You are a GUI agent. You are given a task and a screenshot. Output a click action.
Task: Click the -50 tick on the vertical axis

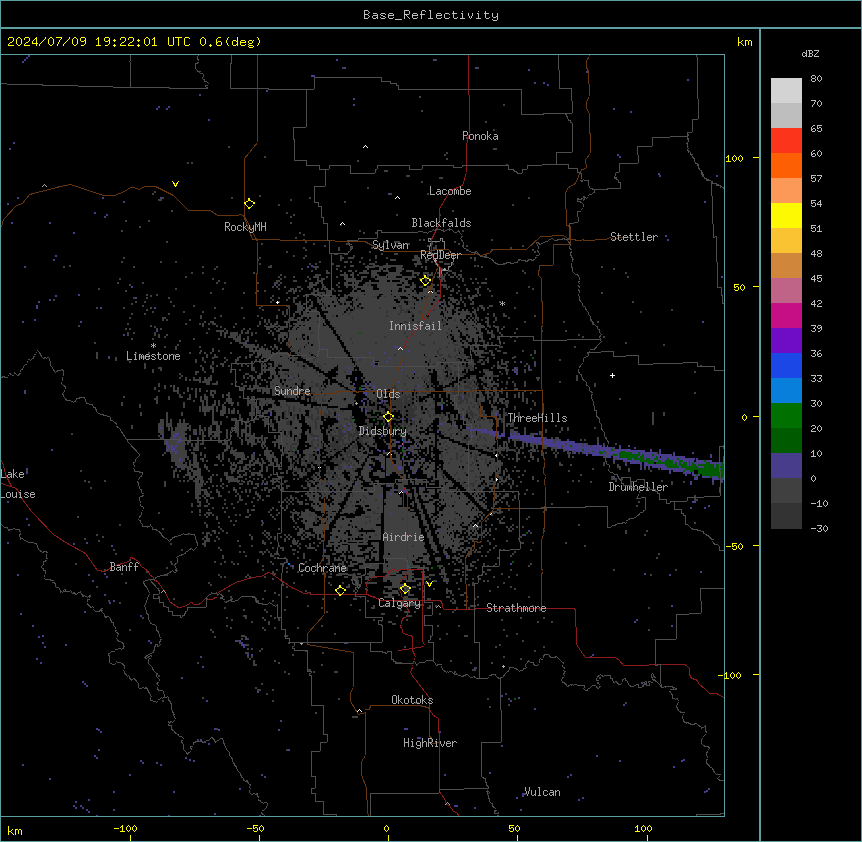click(735, 546)
